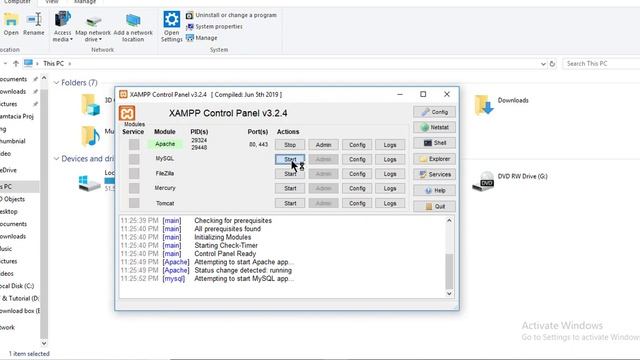The height and width of the screenshot is (360, 640).
Task: Open address bar history dropdown
Action: (x=543, y=64)
